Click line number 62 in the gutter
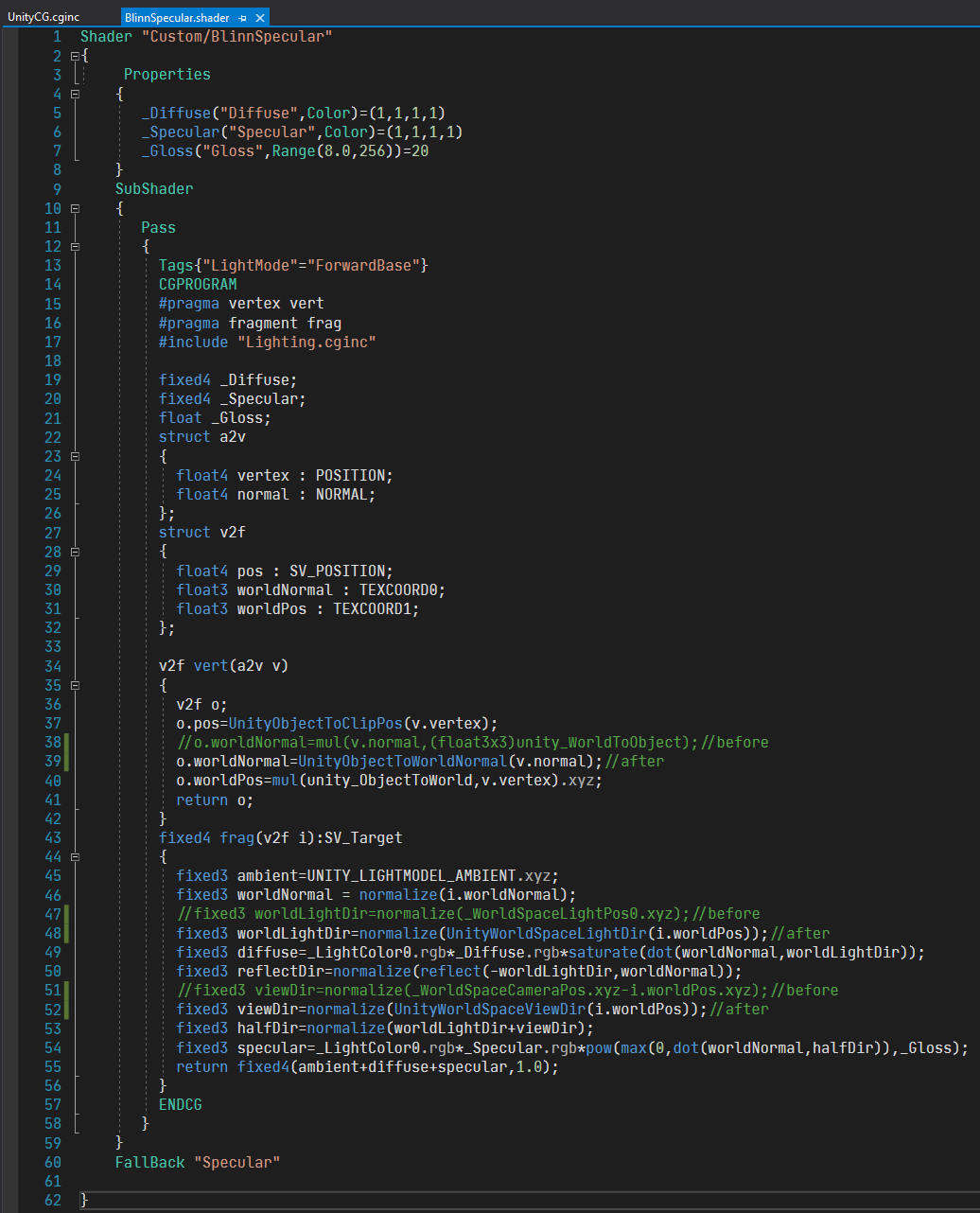 click(x=52, y=1200)
